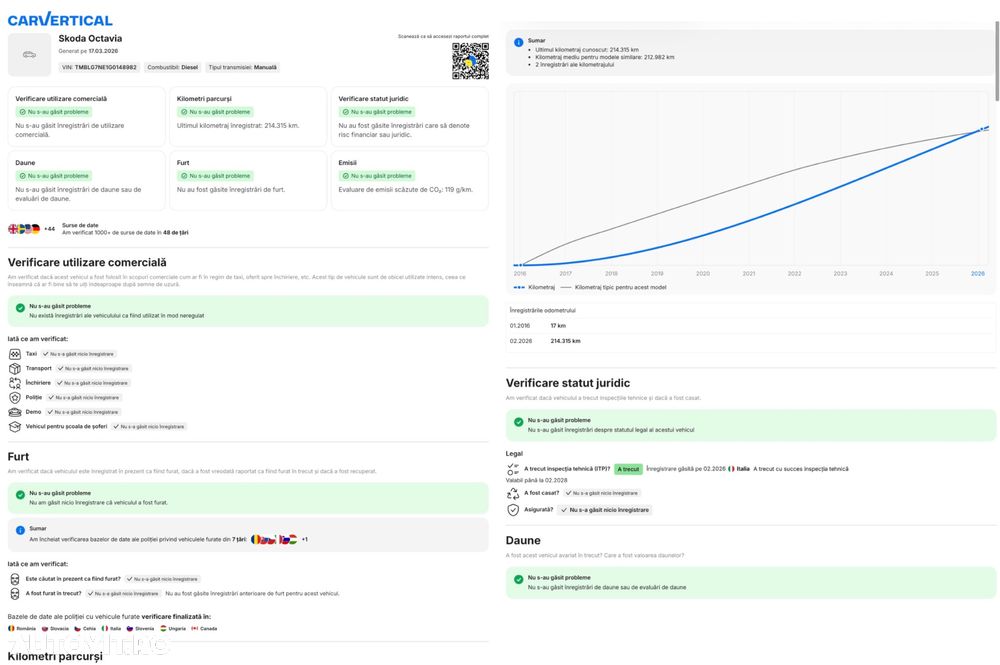Click the flag cluster next to +44

click(24, 229)
